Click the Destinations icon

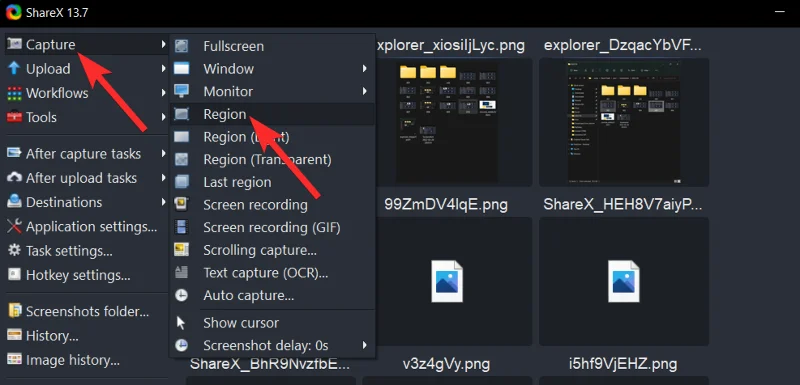click(14, 202)
